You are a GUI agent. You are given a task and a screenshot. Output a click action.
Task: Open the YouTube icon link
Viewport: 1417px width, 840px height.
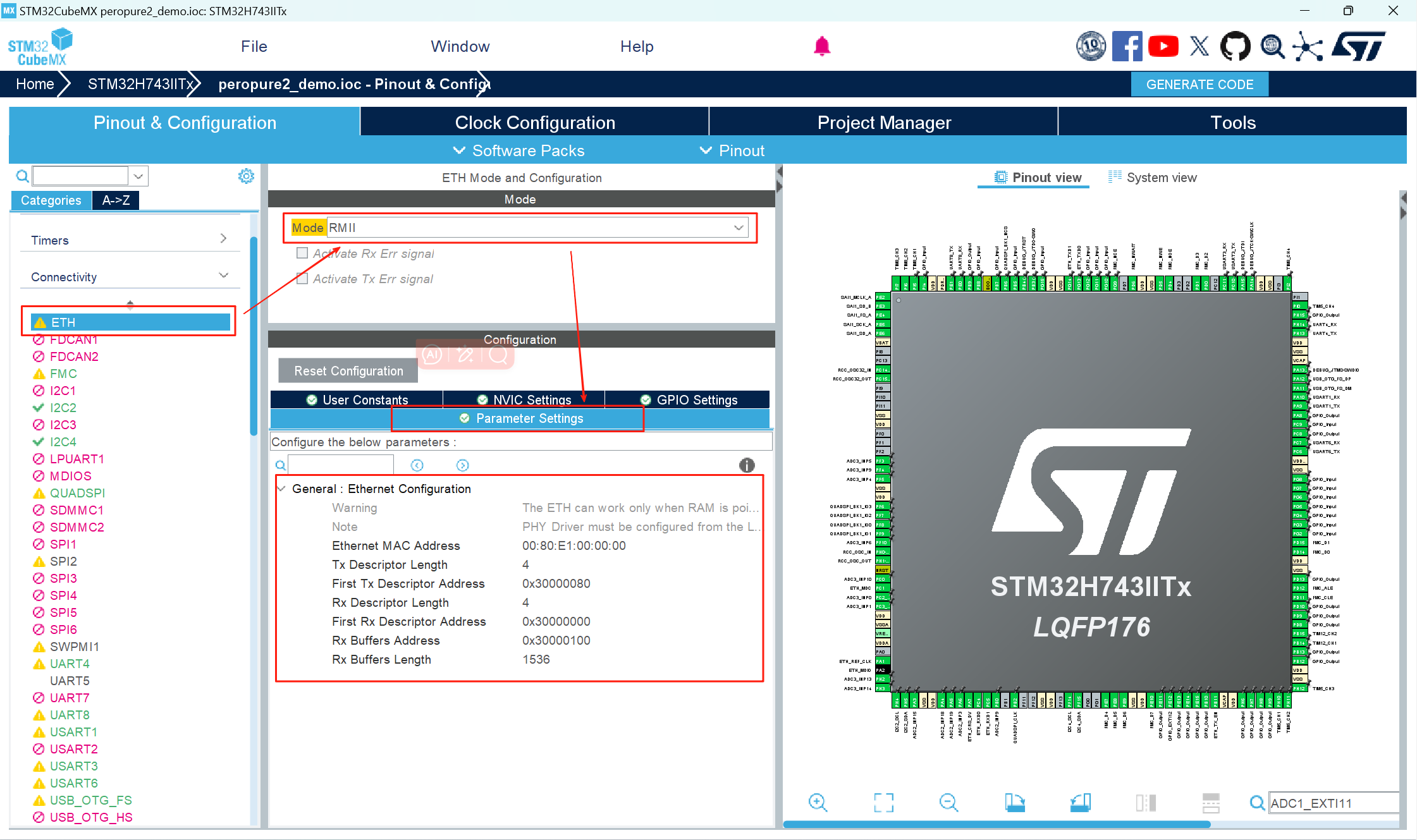tap(1163, 46)
